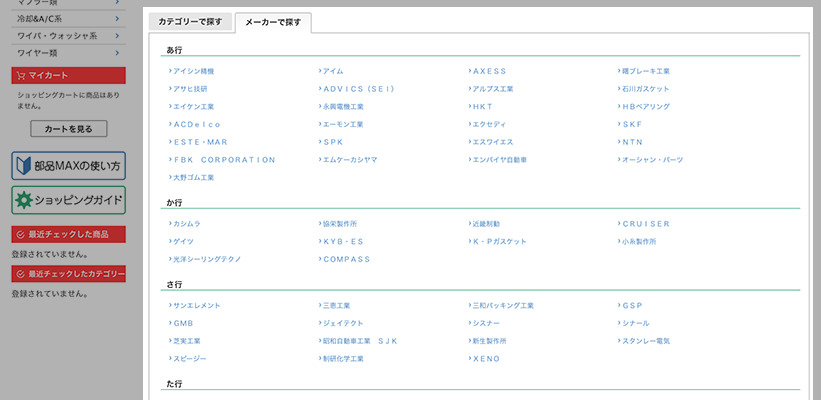This screenshot has height=400, width=821.
Task: Click the cart icon in マイカート header
Action: (21, 75)
